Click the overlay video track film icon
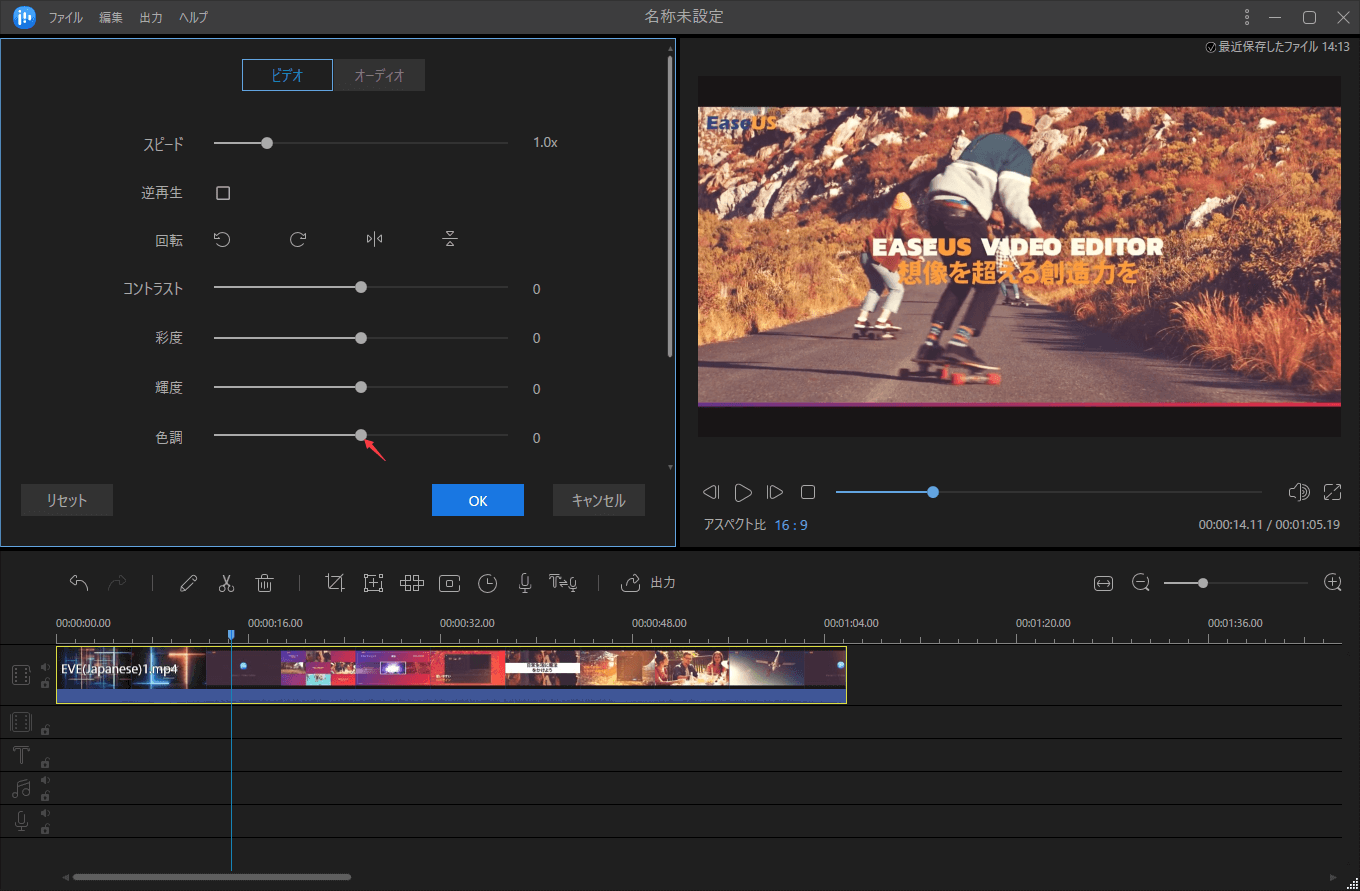The image size is (1360, 891). coord(21,722)
